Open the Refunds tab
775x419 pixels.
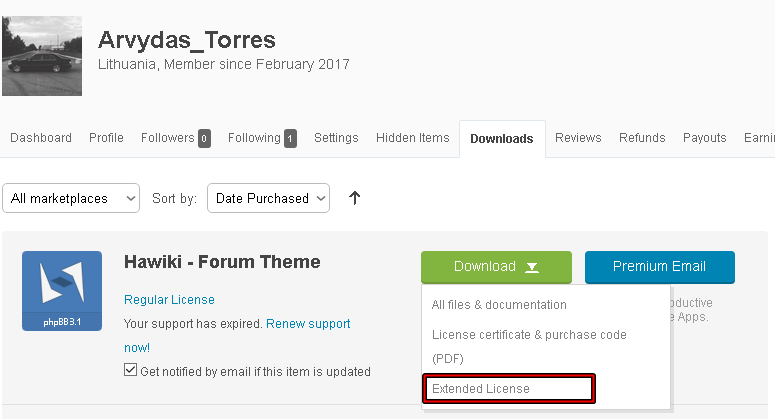tap(642, 138)
